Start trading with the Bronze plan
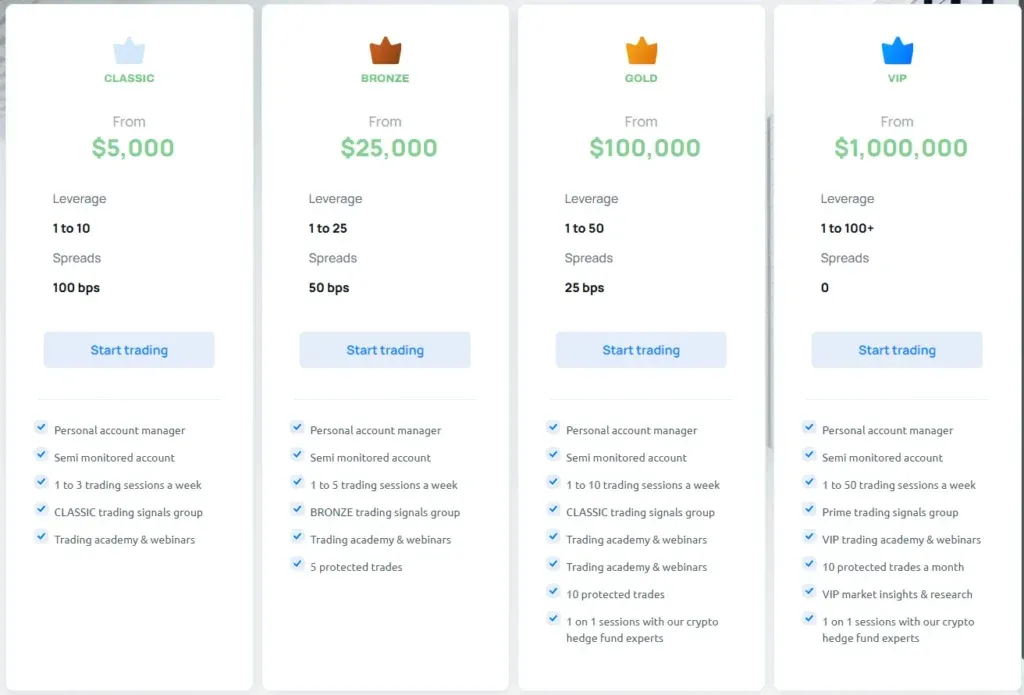 click(x=385, y=350)
